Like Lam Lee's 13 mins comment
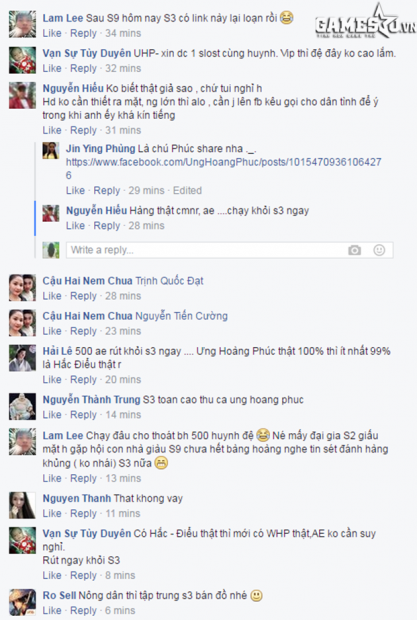 click(x=52, y=478)
